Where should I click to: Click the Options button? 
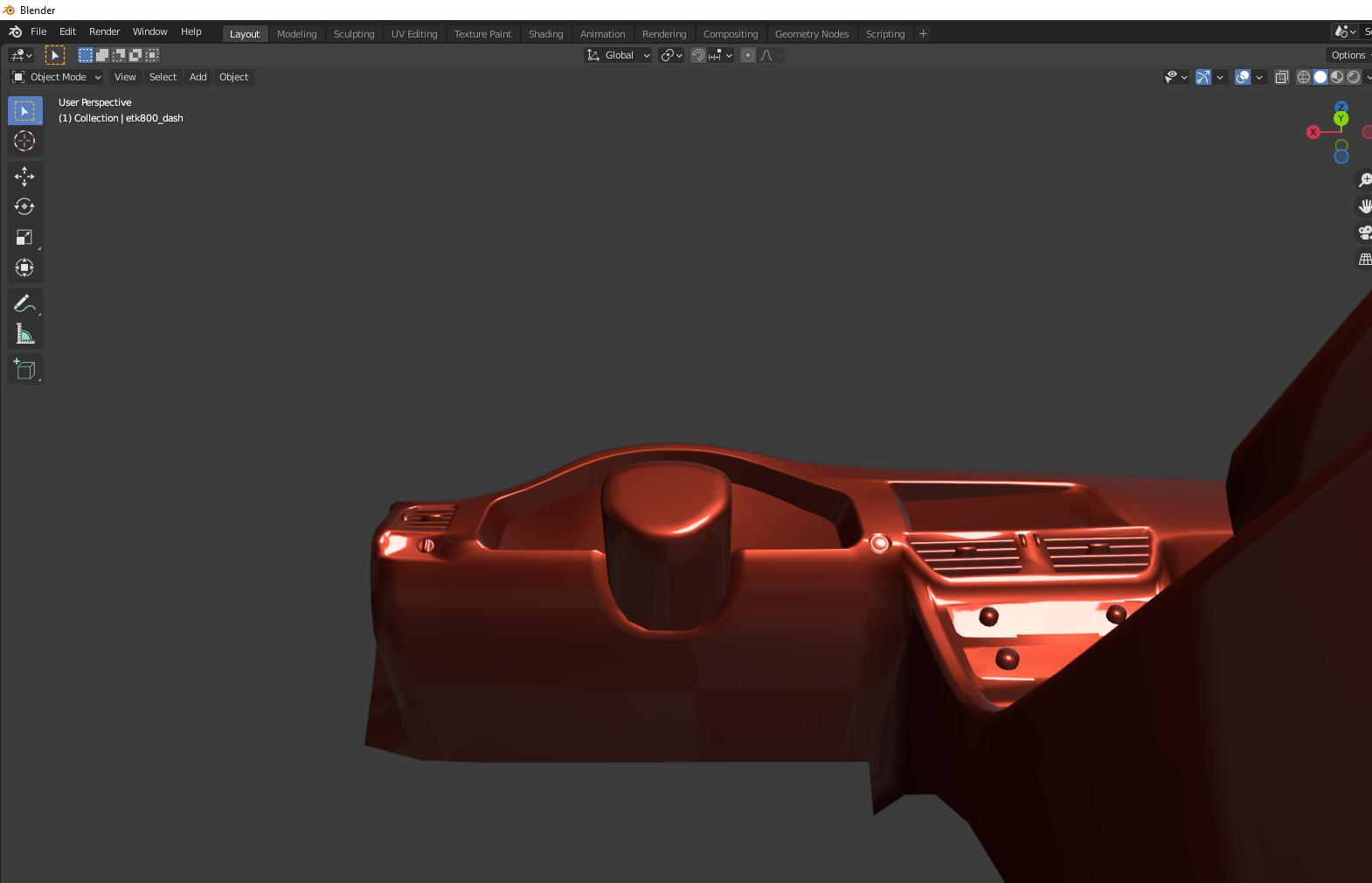[x=1348, y=55]
